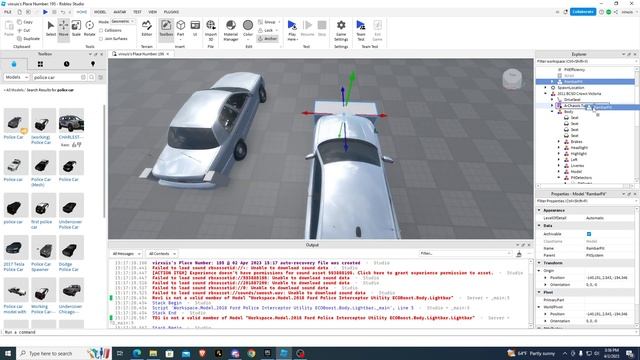Open the All Contexts output dropdown

(x=162, y=254)
